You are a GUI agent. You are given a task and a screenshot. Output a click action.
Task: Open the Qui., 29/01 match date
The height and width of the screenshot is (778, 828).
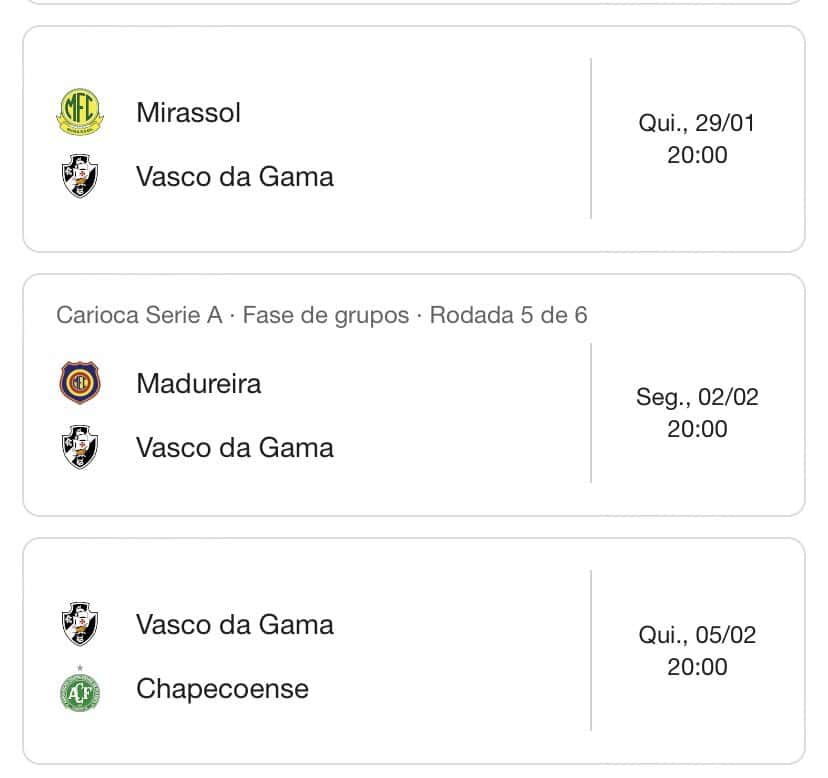(697, 124)
